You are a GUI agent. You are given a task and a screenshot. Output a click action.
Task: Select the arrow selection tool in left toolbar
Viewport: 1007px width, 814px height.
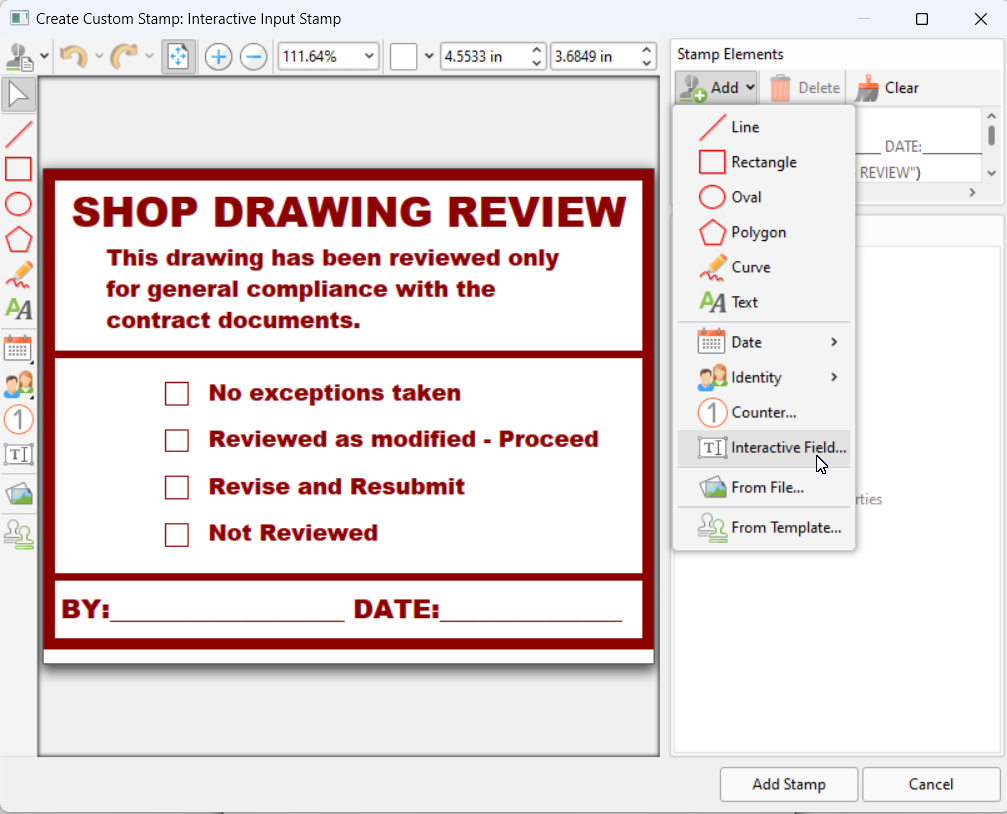click(x=19, y=95)
